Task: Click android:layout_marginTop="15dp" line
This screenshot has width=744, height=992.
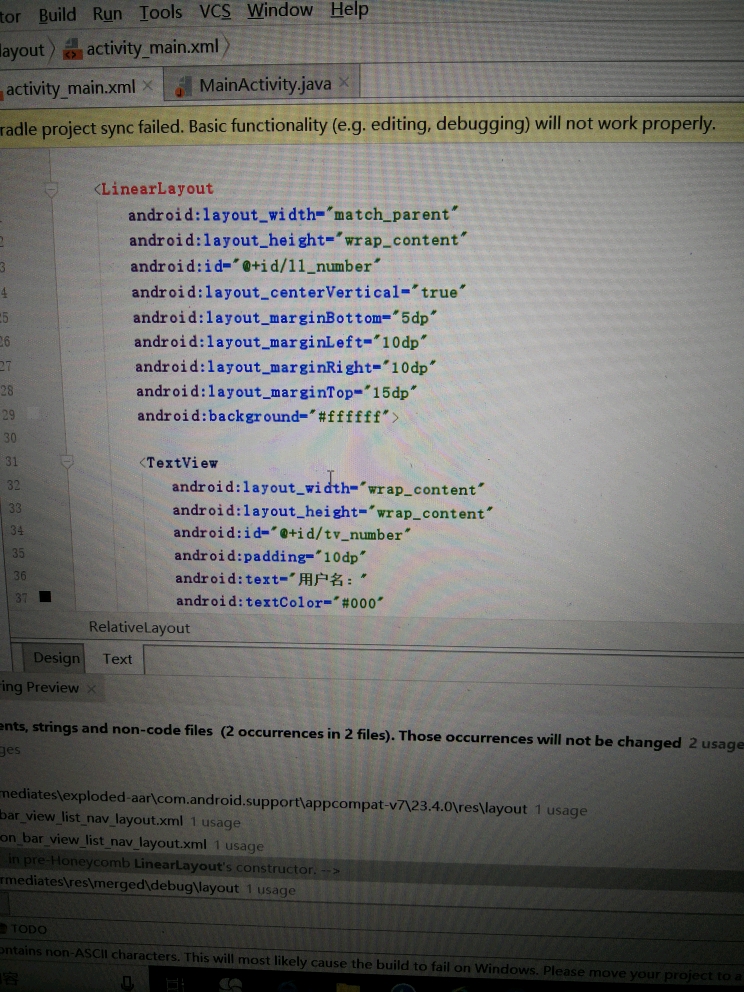Action: [x=277, y=392]
